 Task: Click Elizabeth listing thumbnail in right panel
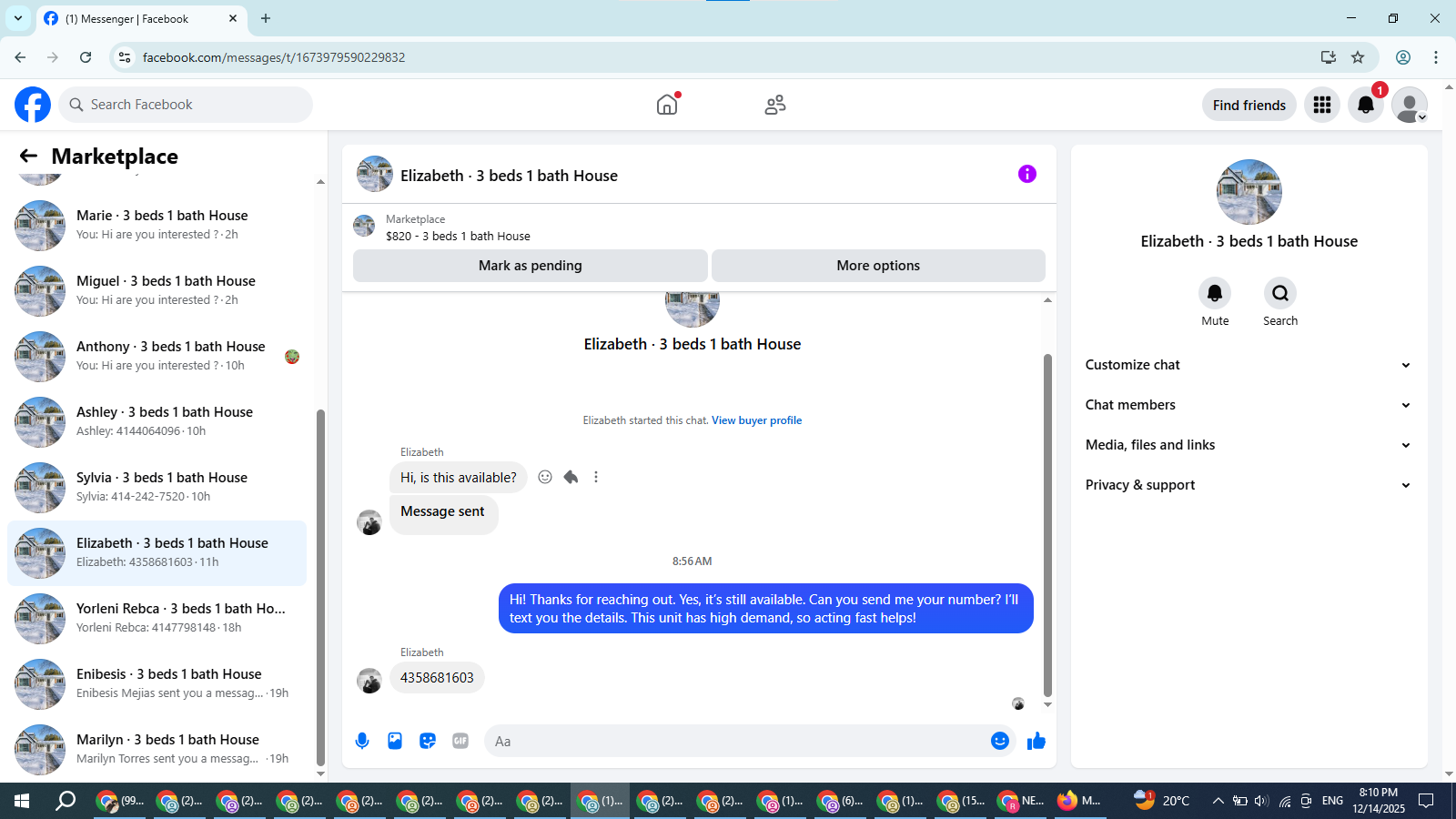pyautogui.click(x=1249, y=192)
